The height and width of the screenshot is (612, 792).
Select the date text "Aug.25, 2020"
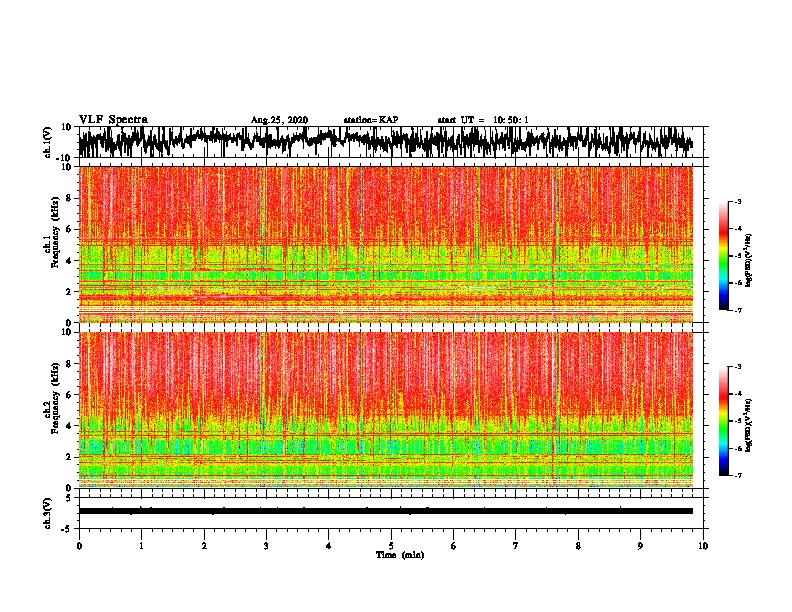pos(279,120)
